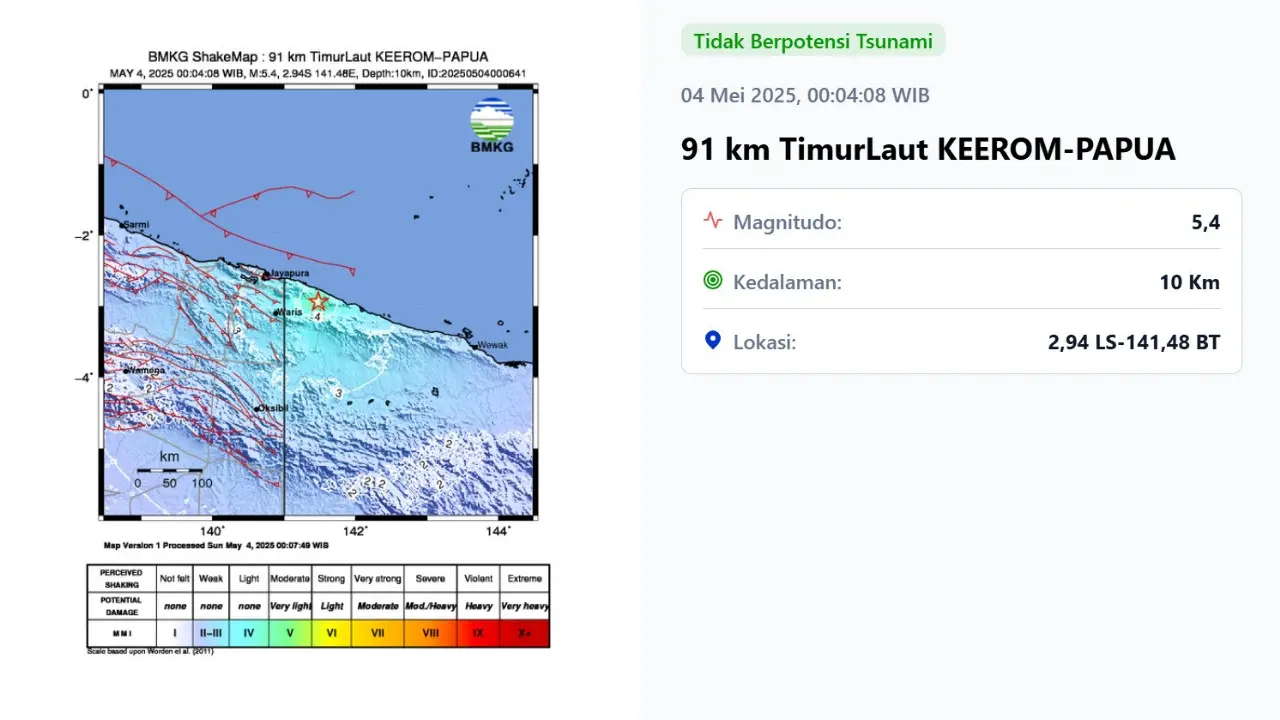Click the Oksibil town label on map
The image size is (1280, 720).
coord(274,408)
